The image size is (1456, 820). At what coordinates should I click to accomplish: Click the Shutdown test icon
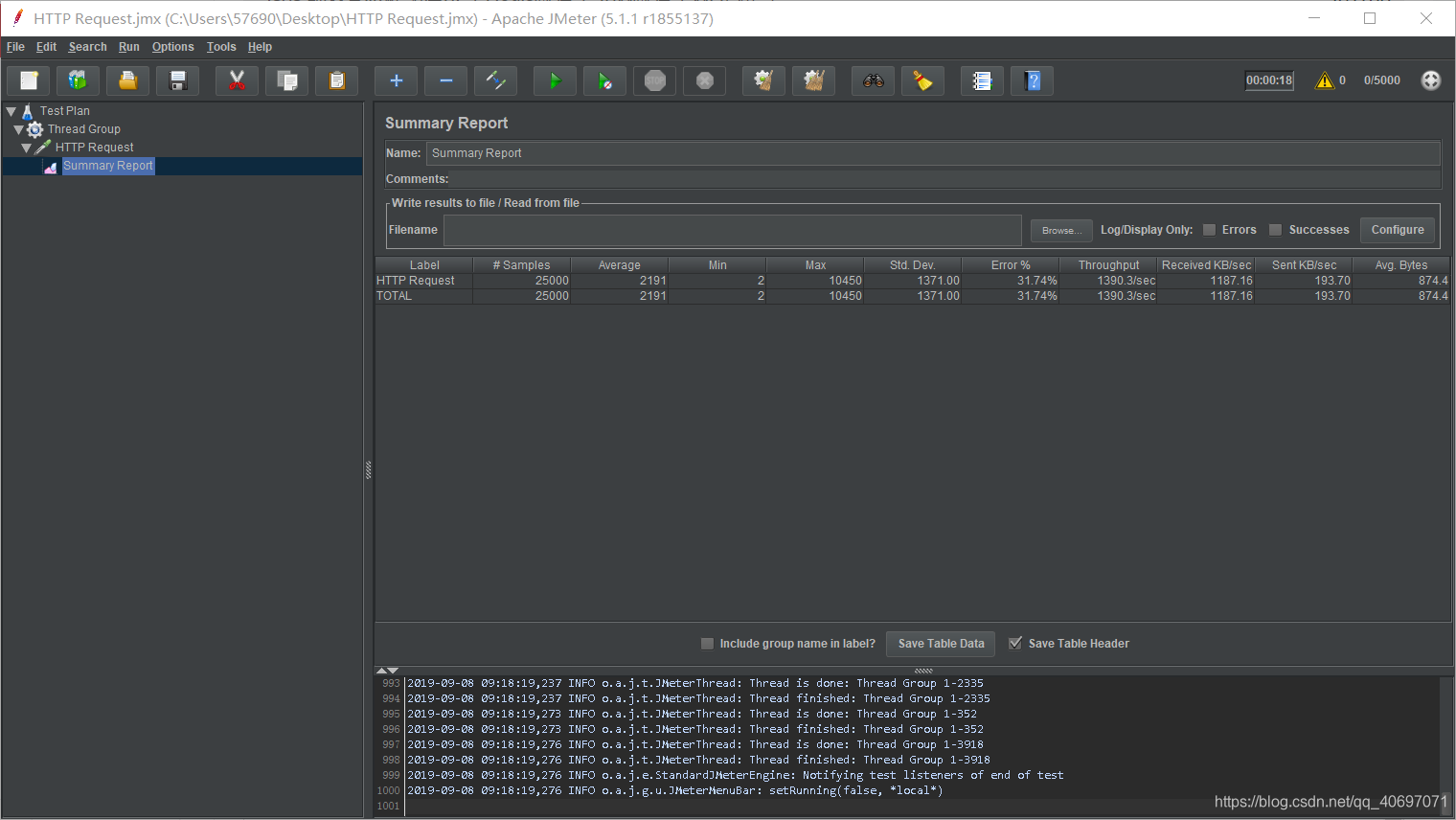705,80
